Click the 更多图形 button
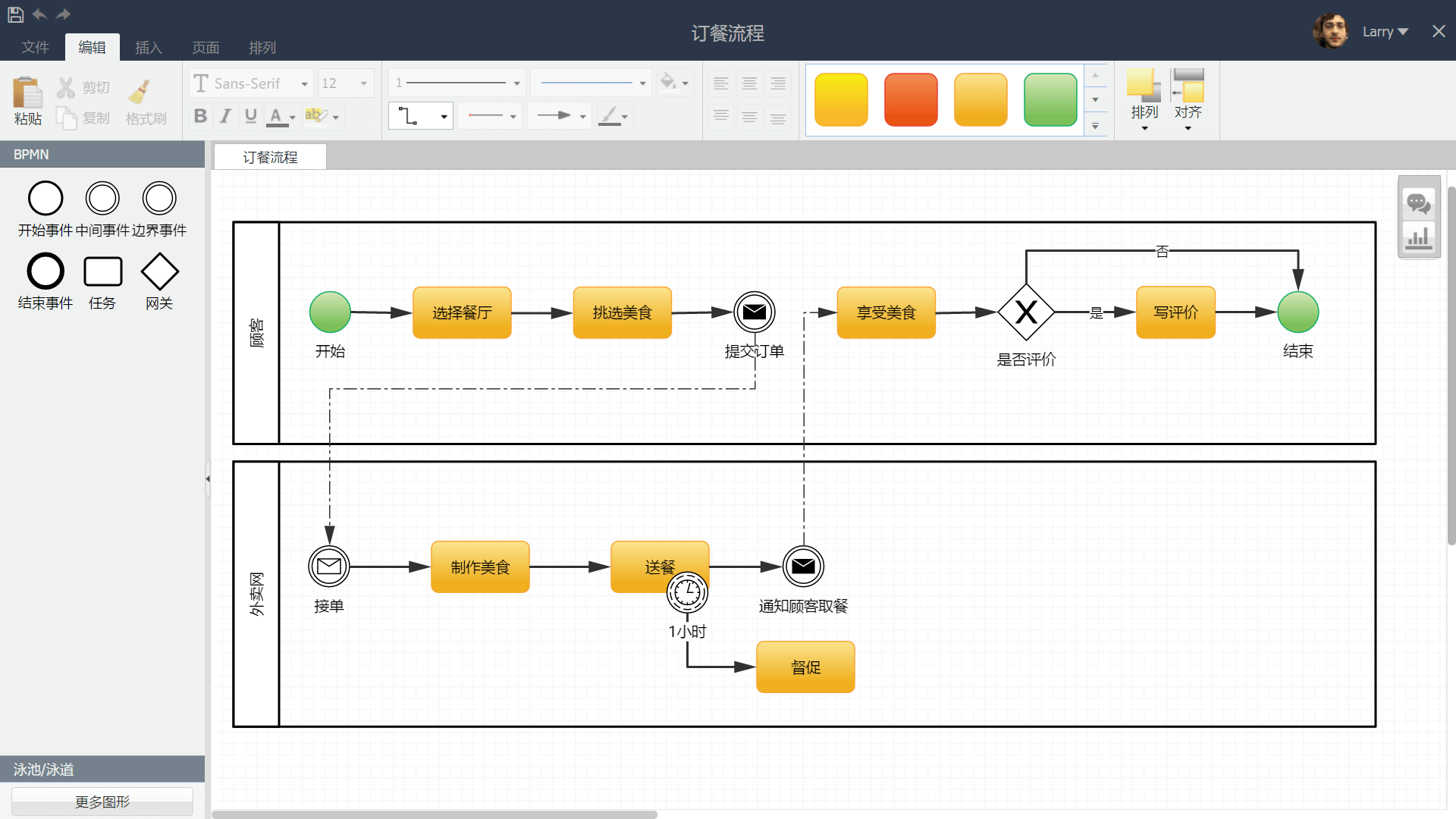The image size is (1456, 819). 102,802
